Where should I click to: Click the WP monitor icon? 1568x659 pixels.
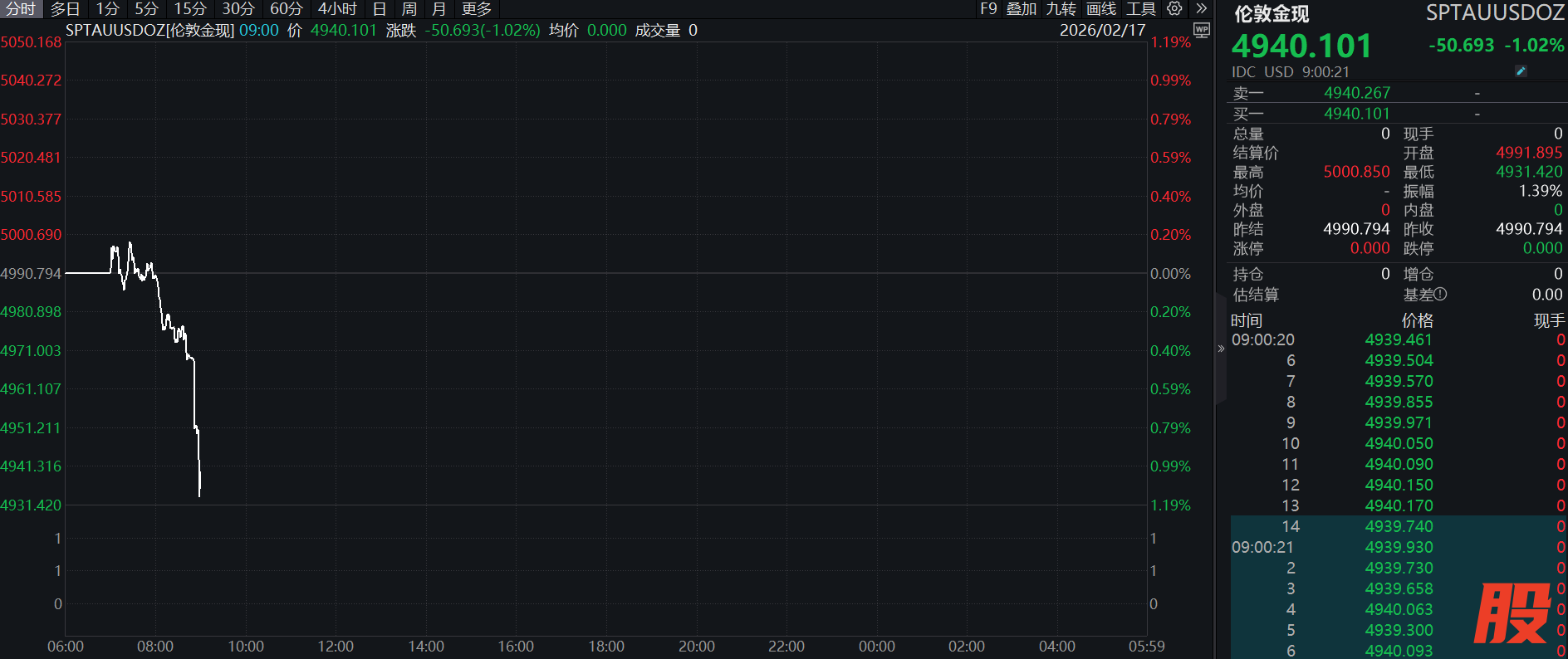1201,31
